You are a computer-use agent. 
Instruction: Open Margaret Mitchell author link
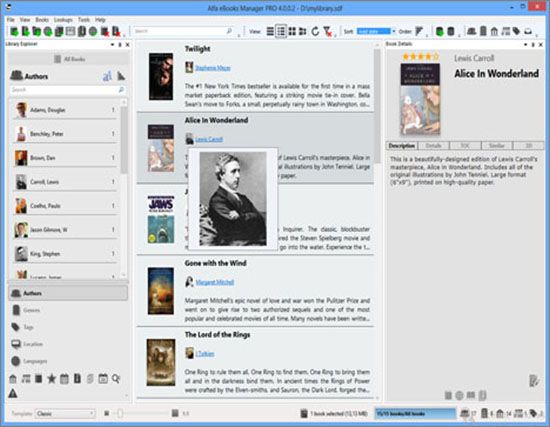pos(215,282)
